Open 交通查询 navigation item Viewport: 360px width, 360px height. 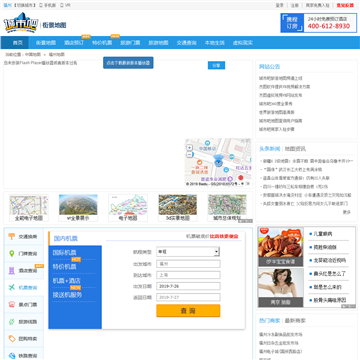pyautogui.click(x=186, y=43)
